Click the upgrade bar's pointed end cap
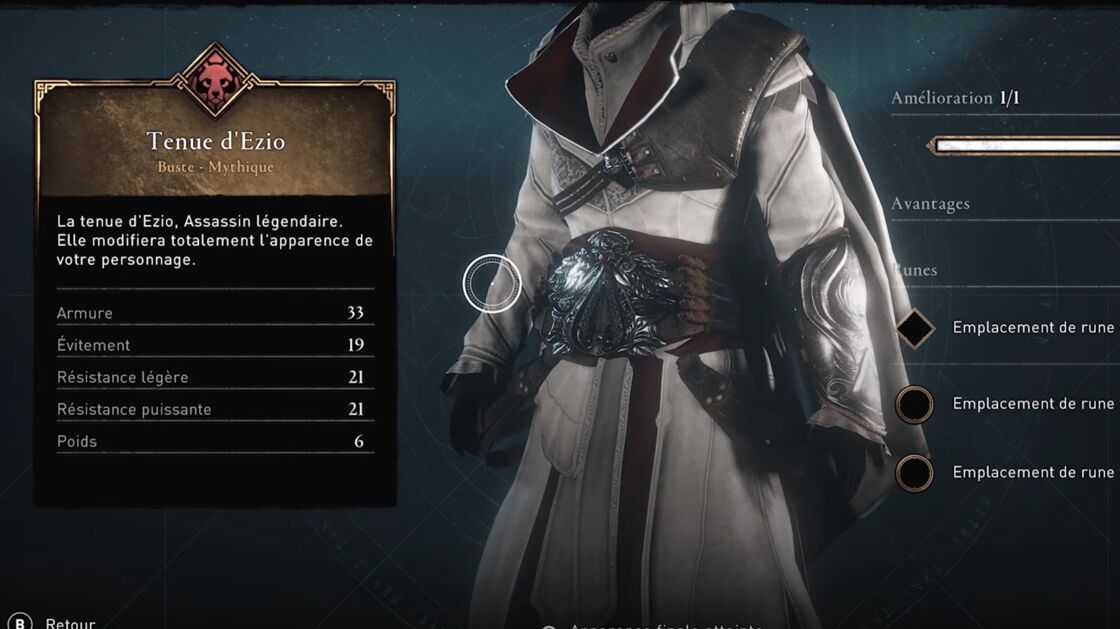Viewport: 1120px width, 629px height. pos(931,146)
